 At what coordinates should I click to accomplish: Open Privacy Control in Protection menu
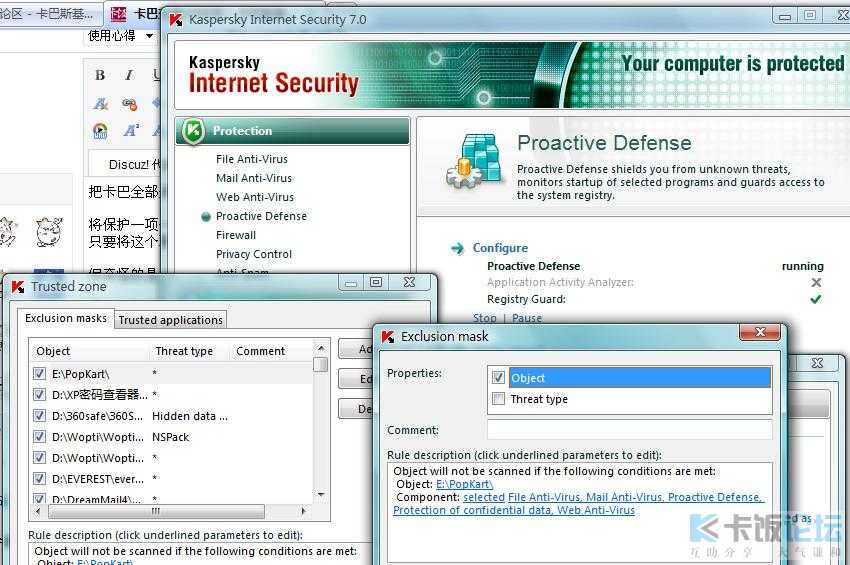pos(254,254)
